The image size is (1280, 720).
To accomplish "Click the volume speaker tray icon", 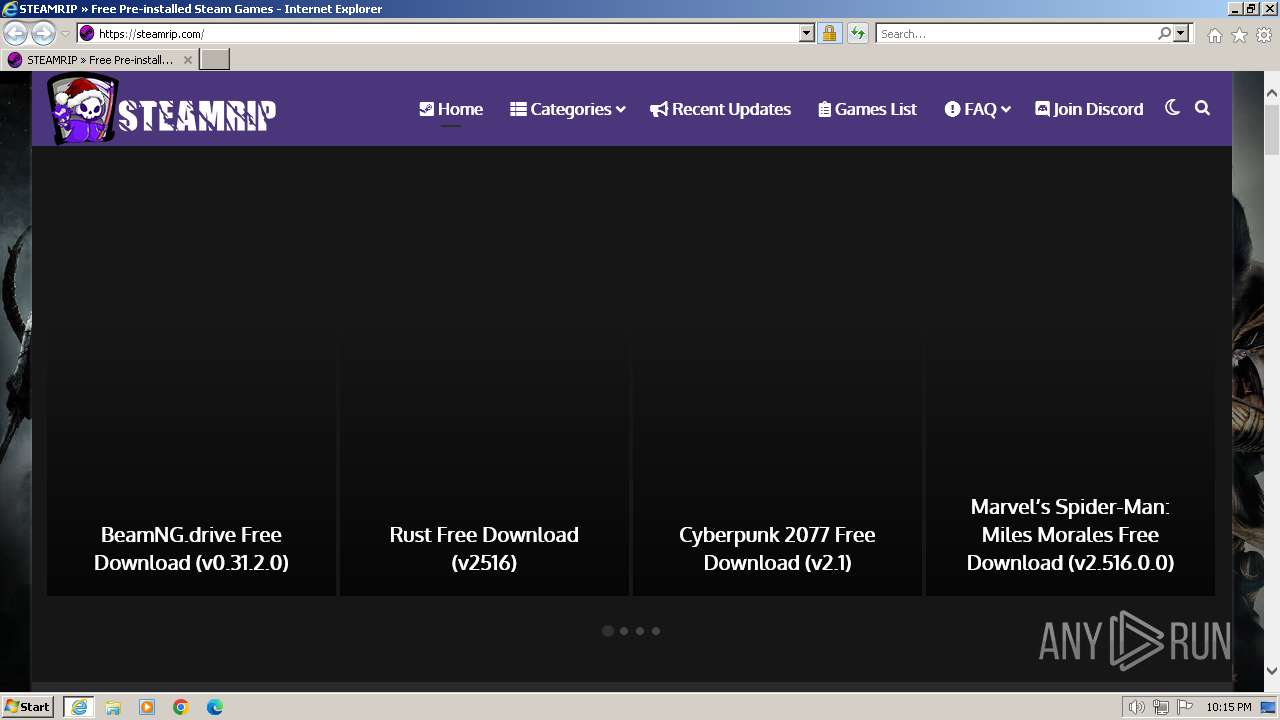I will [1136, 707].
